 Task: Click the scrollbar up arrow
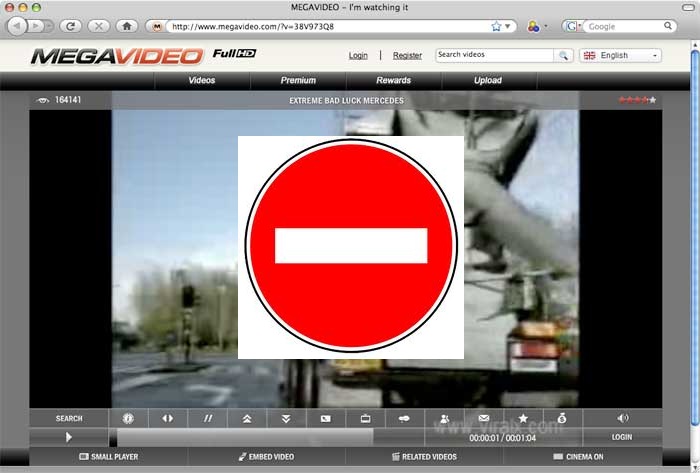pyautogui.click(x=695, y=45)
